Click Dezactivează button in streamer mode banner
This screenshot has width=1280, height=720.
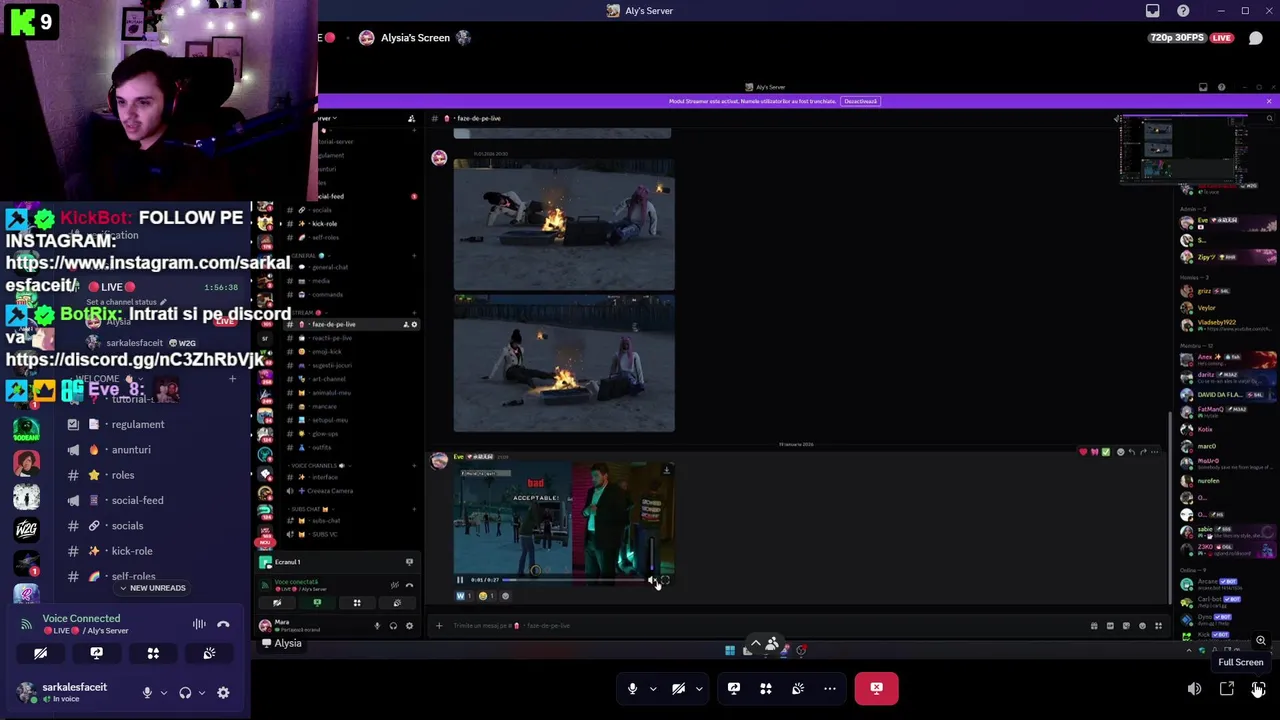click(860, 101)
